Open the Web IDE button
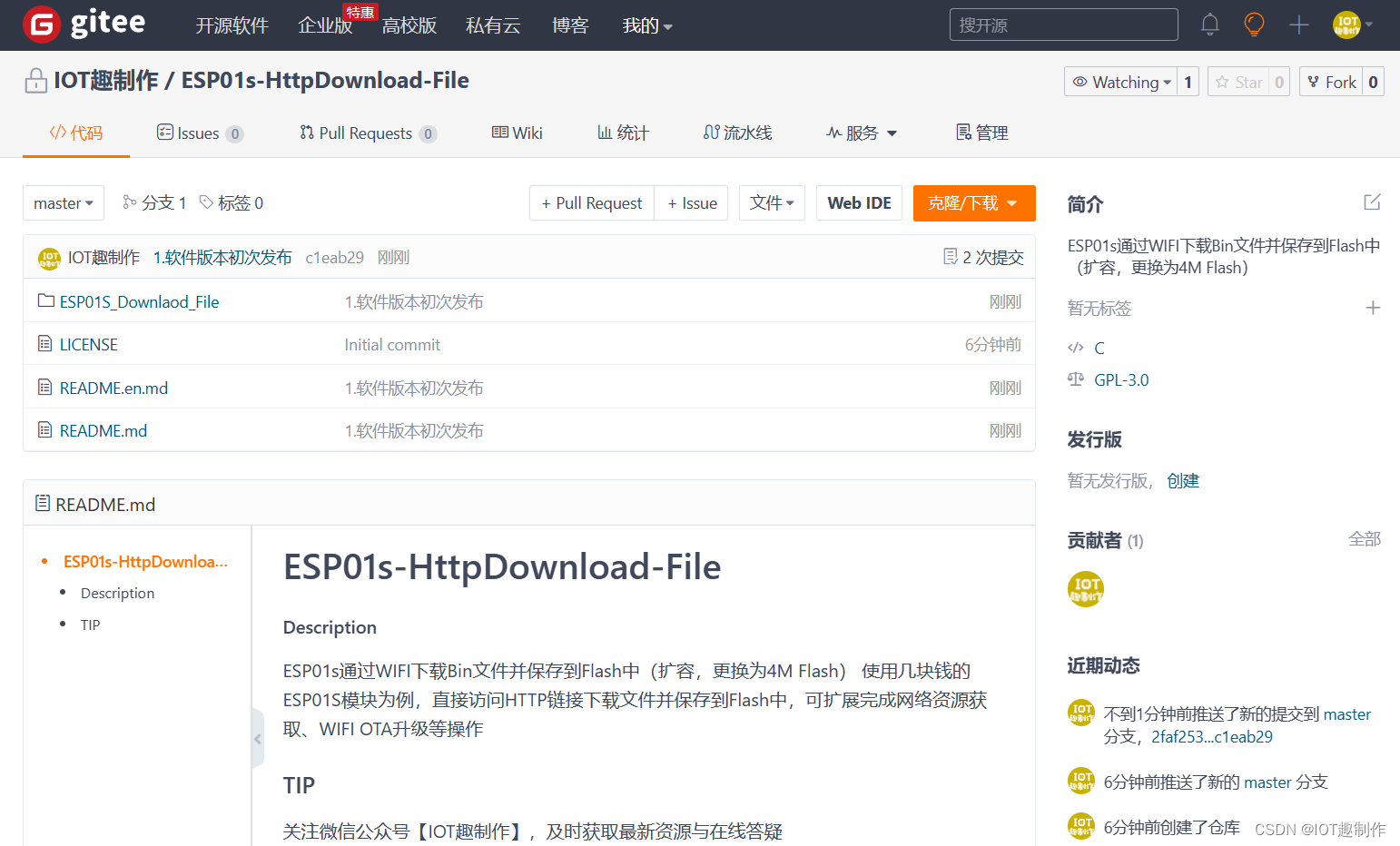Screen dimensions: 1400x846 (x=859, y=203)
